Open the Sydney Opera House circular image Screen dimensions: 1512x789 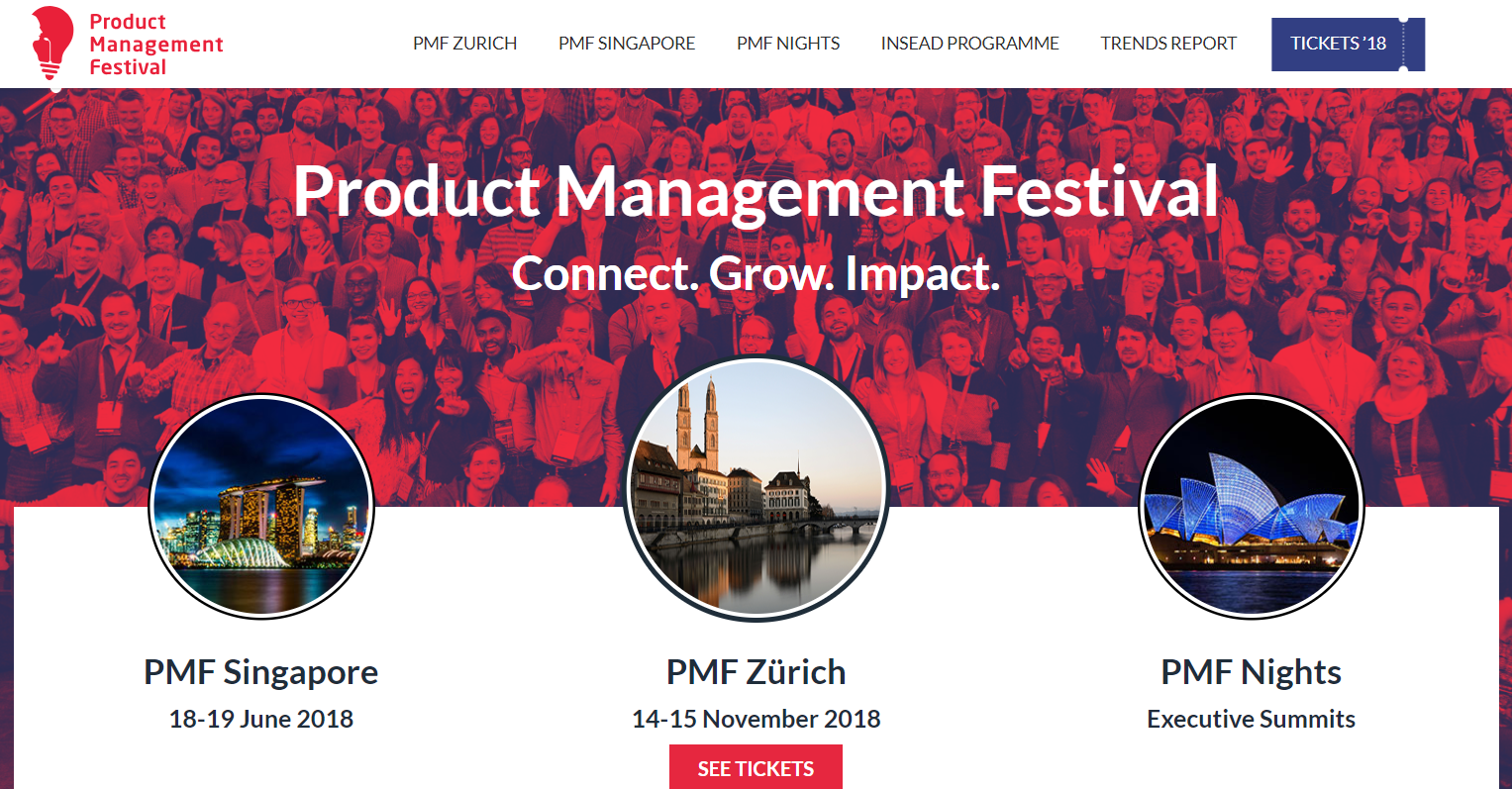(1252, 507)
